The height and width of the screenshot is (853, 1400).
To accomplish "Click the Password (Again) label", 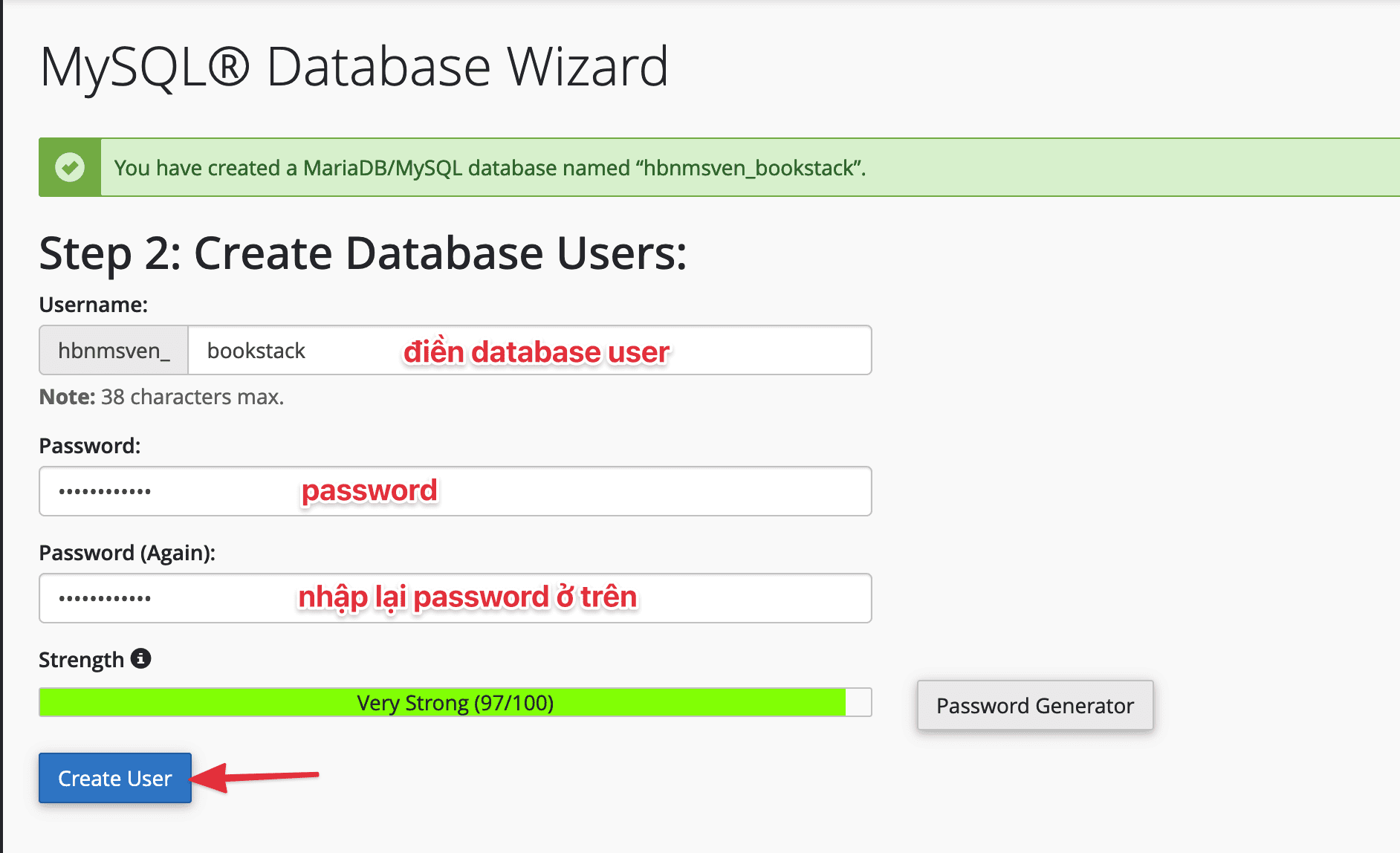I will [x=127, y=553].
